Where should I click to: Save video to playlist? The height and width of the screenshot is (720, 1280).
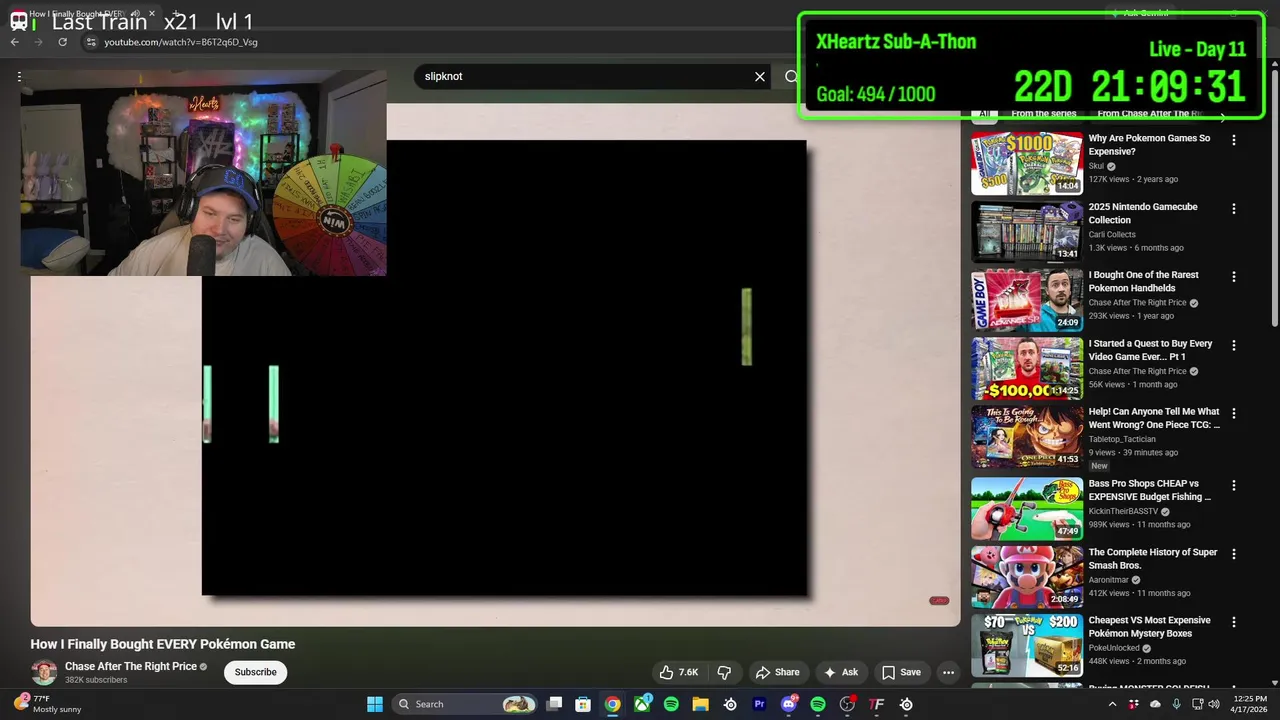coord(900,672)
